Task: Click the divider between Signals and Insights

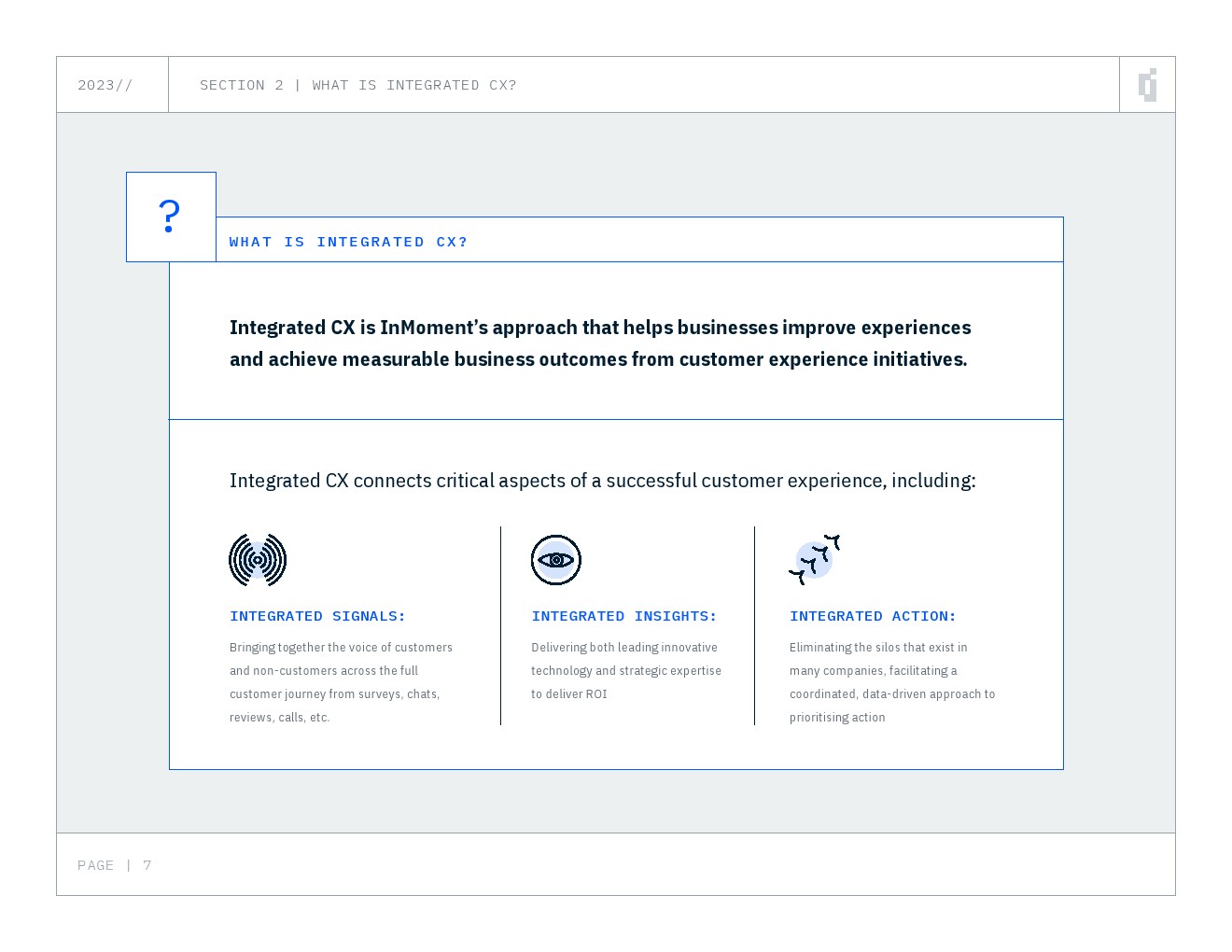Action: (x=501, y=625)
